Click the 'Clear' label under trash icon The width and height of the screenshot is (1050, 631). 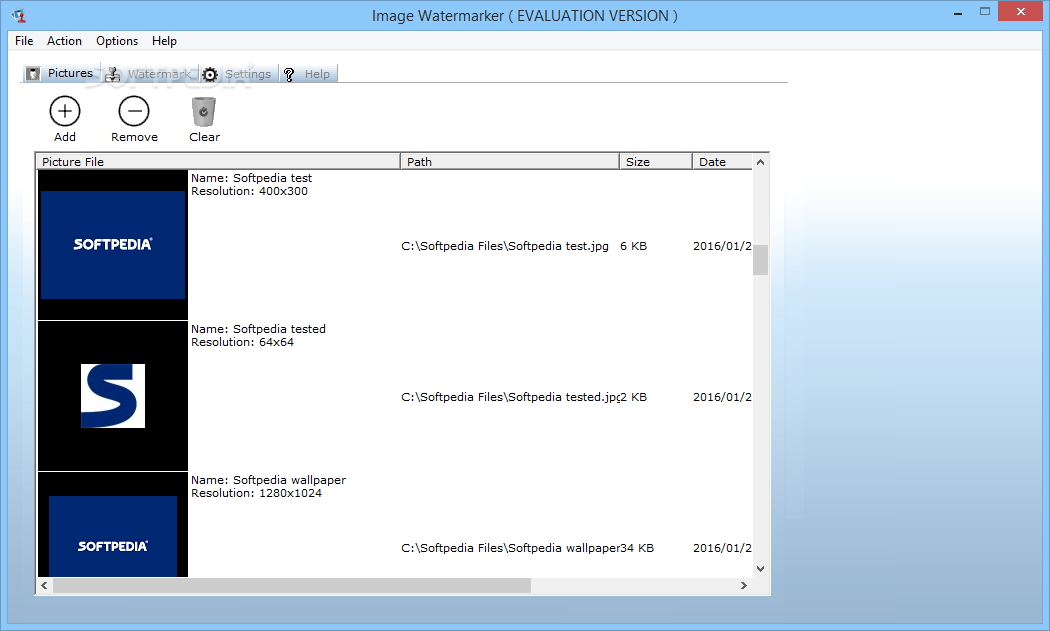(204, 137)
